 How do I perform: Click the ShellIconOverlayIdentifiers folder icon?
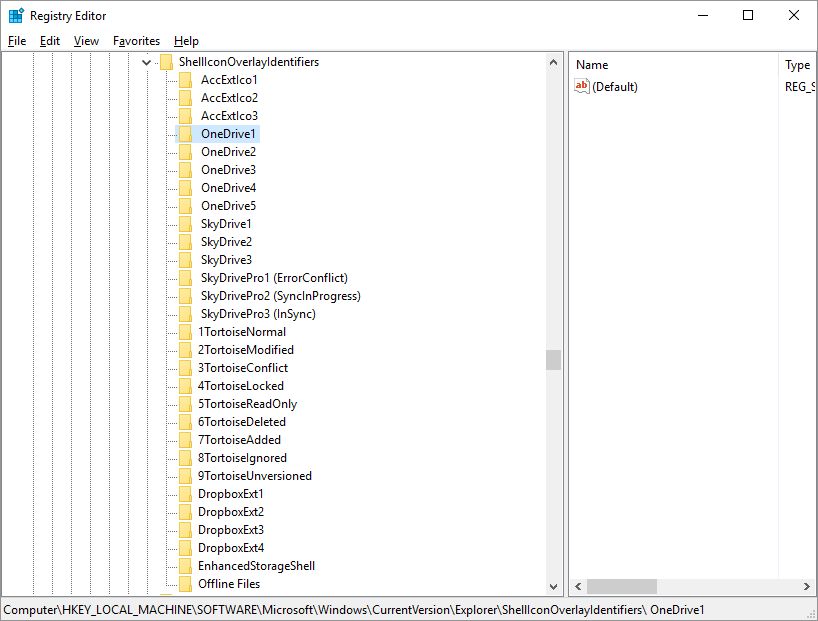[166, 62]
